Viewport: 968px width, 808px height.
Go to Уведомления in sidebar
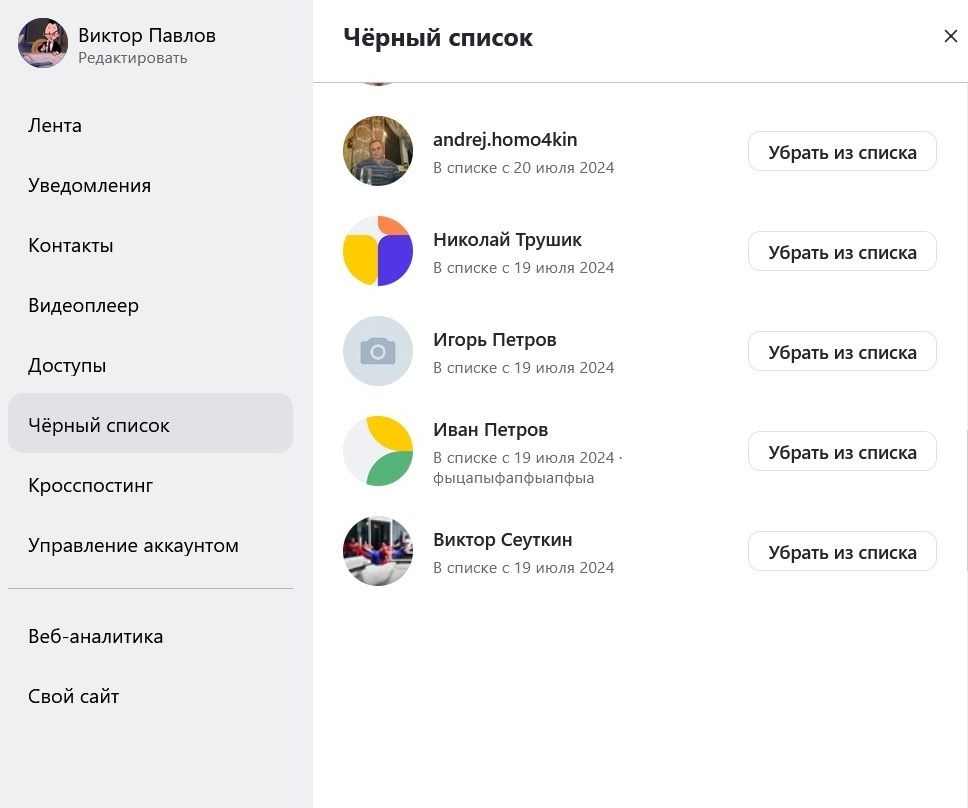[90, 186]
